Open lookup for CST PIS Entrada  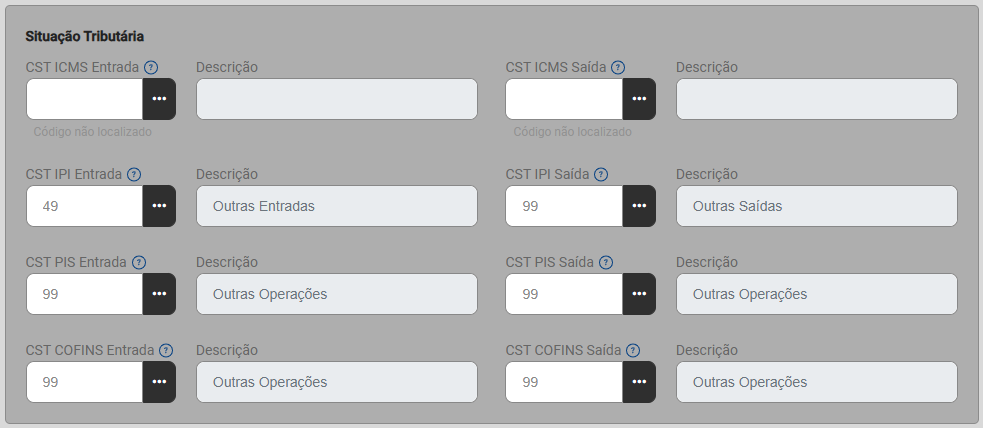(x=159, y=294)
